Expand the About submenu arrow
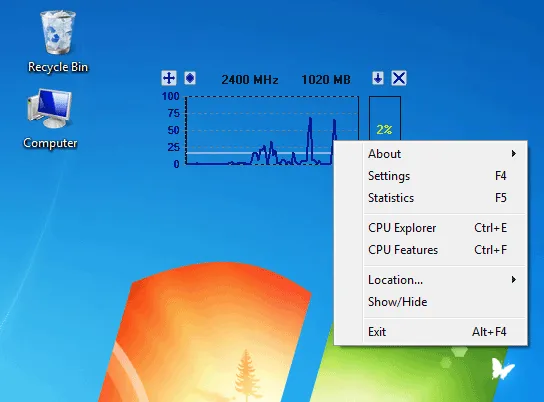The width and height of the screenshot is (544, 402). [513, 154]
